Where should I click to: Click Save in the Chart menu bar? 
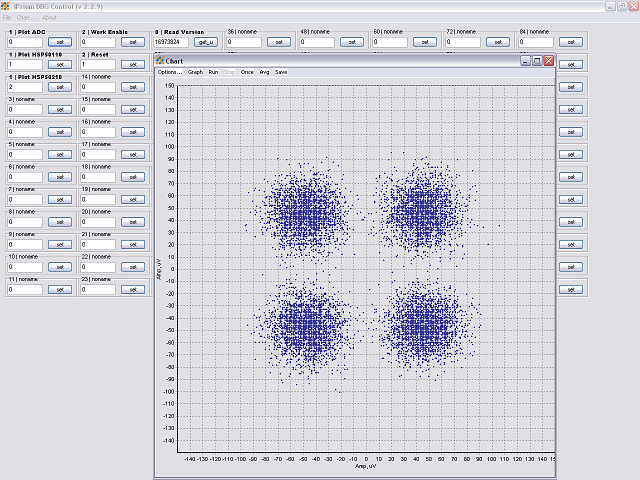[281, 72]
